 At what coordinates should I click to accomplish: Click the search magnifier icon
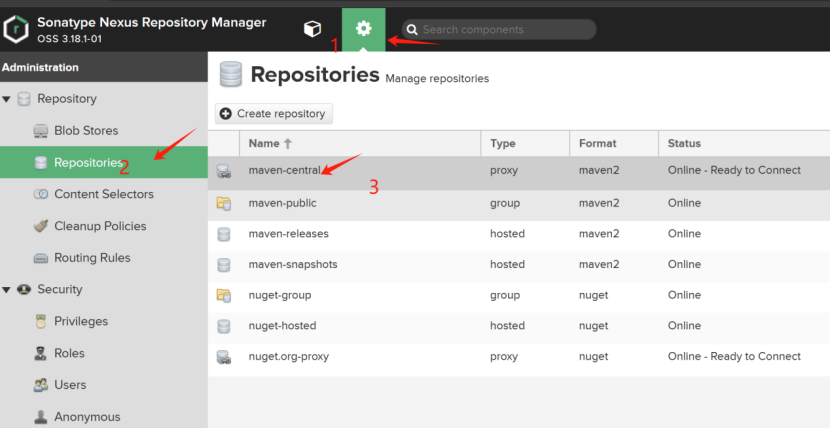(x=412, y=30)
